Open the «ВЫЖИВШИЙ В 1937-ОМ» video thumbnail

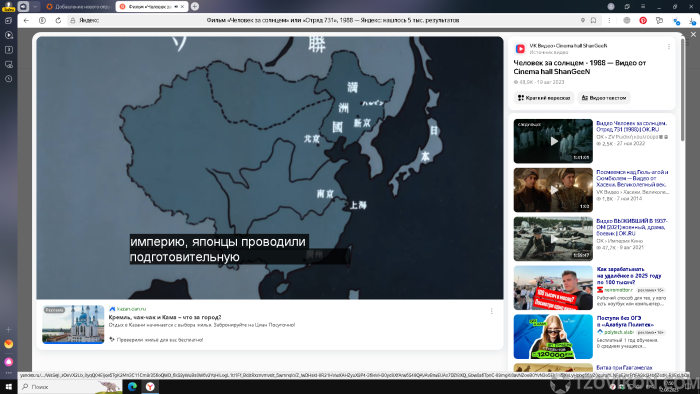tap(553, 239)
